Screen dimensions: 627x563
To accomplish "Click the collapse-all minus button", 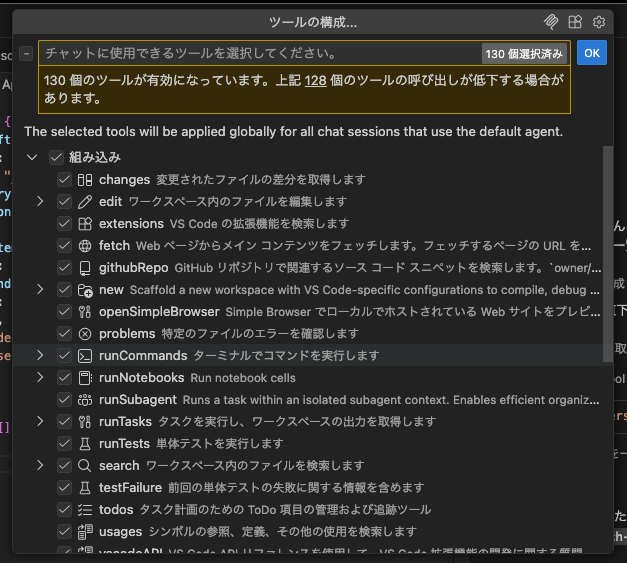I will tap(26, 53).
